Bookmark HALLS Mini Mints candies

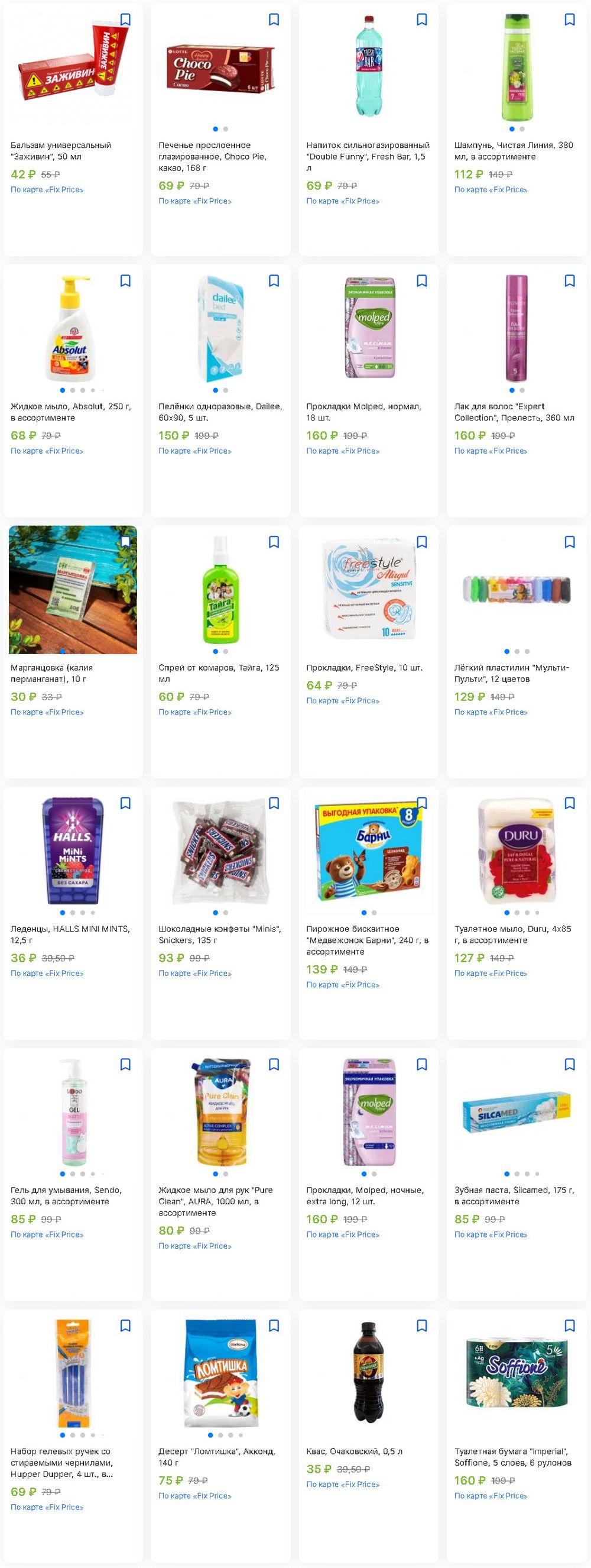click(x=125, y=803)
